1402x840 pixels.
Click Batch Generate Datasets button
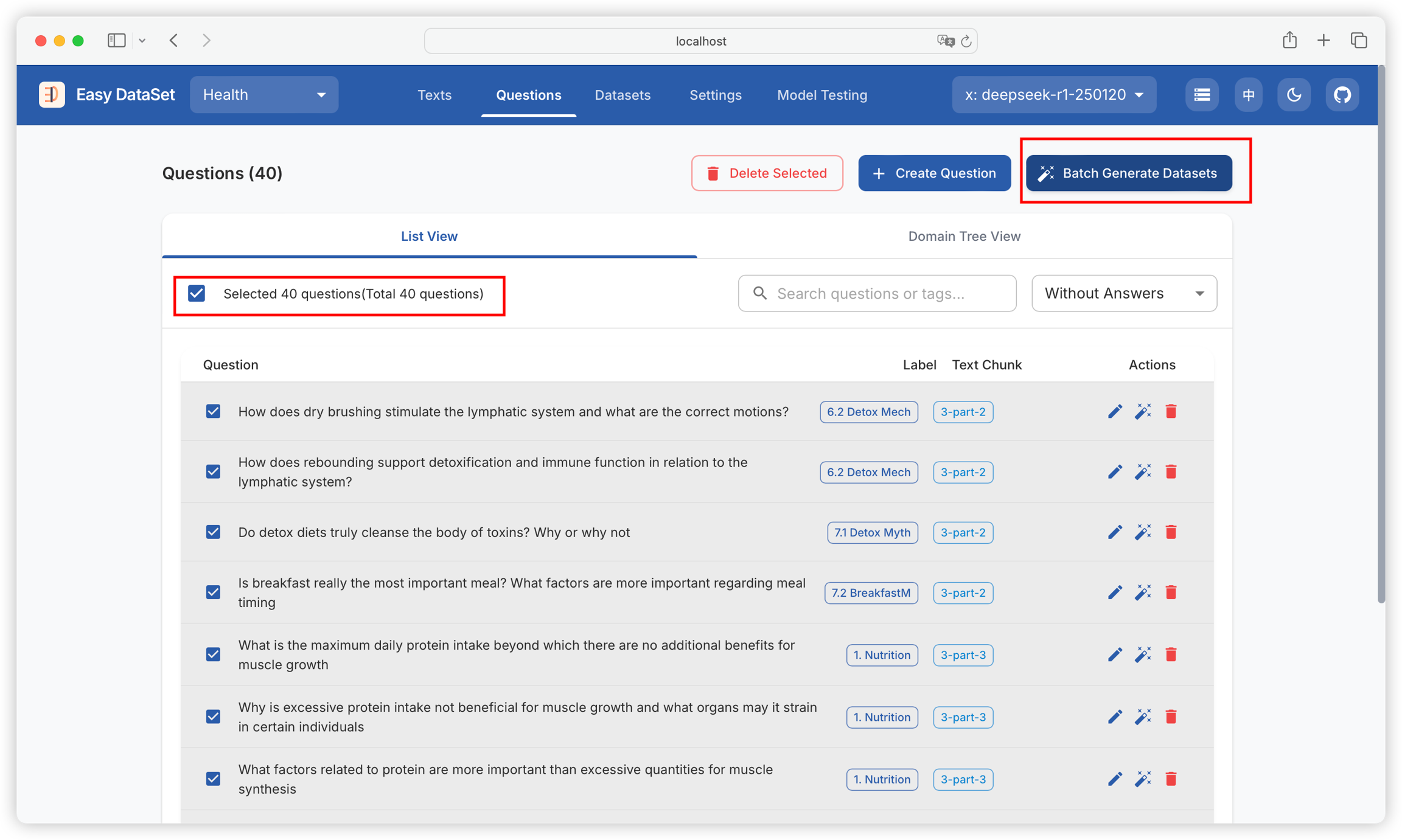point(1129,173)
